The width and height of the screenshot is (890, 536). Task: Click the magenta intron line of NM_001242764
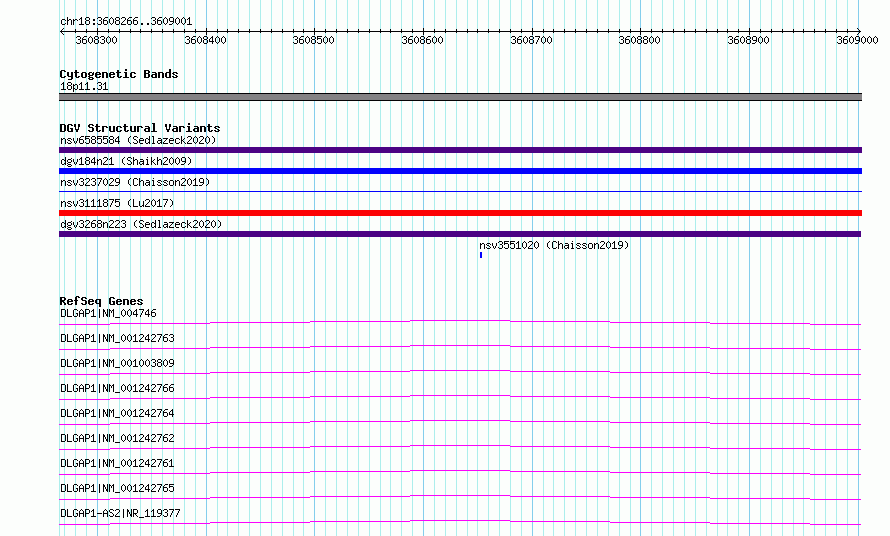click(460, 421)
